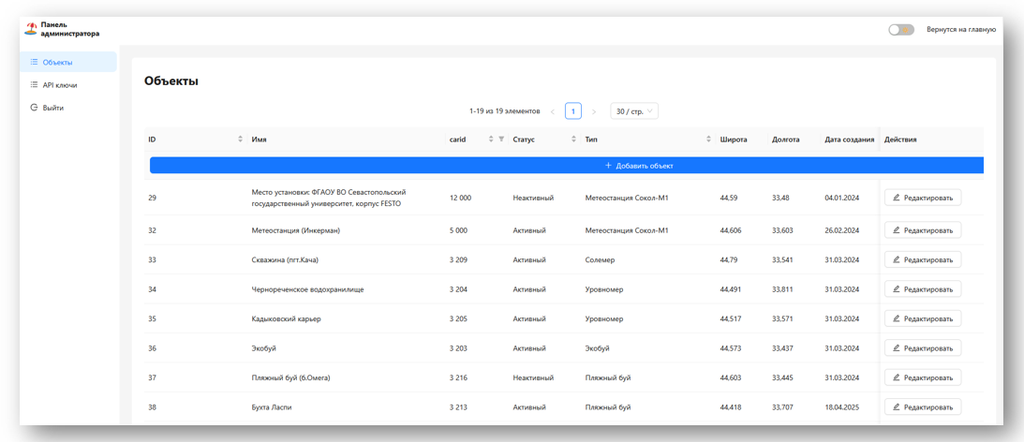1024x442 pixels.
Task: Click the Действия column header
Action: tap(900, 139)
